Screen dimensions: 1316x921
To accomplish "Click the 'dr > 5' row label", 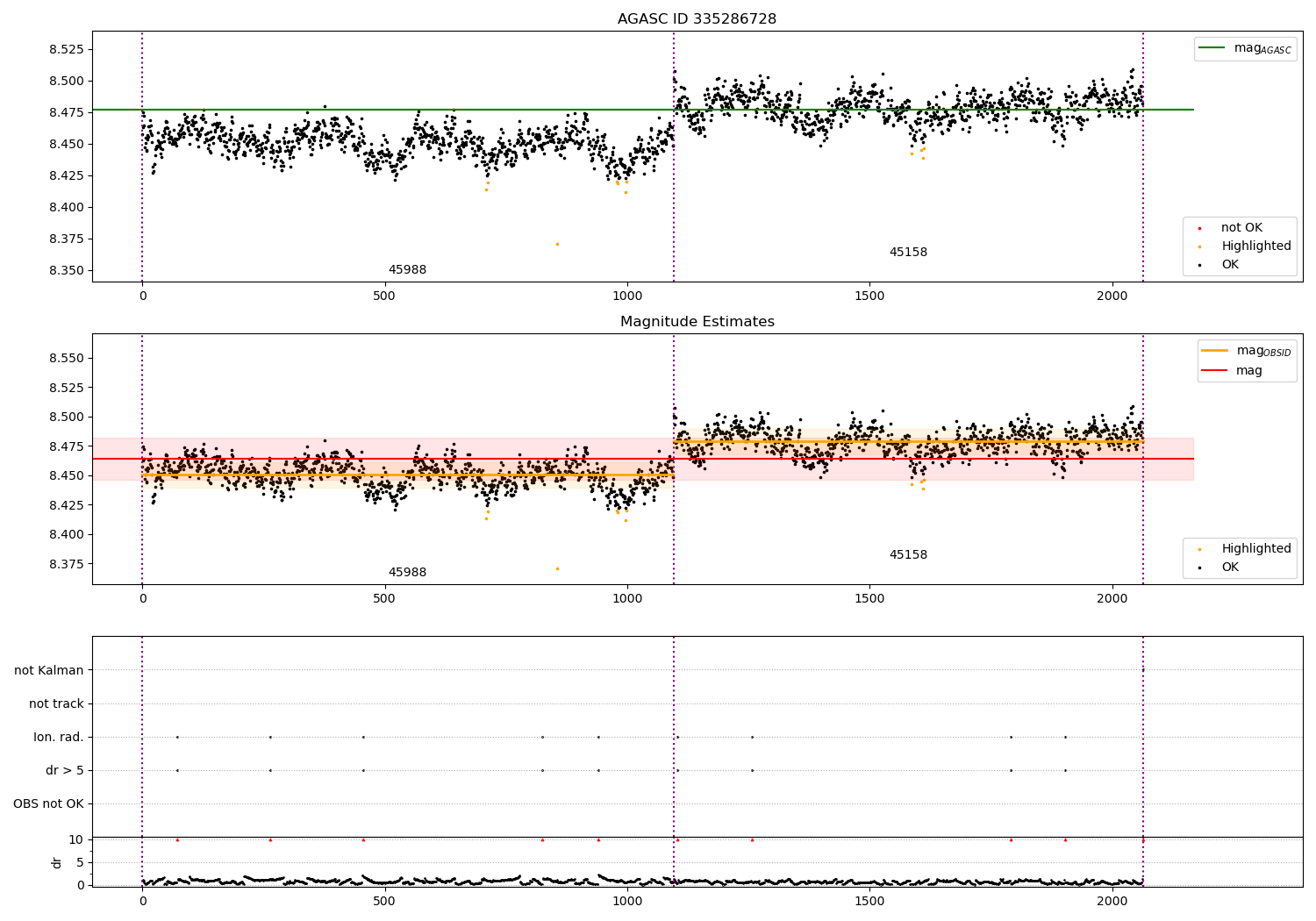I will click(65, 770).
